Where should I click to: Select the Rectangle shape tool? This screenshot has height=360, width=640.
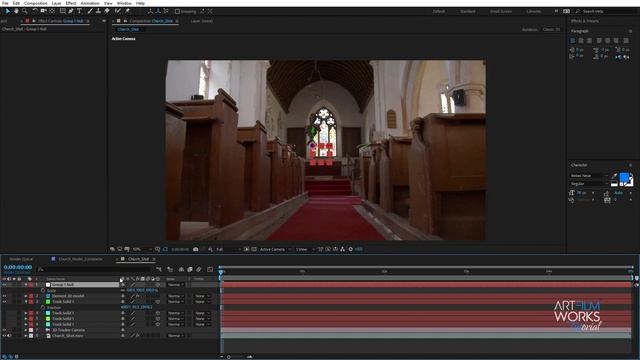pos(62,11)
